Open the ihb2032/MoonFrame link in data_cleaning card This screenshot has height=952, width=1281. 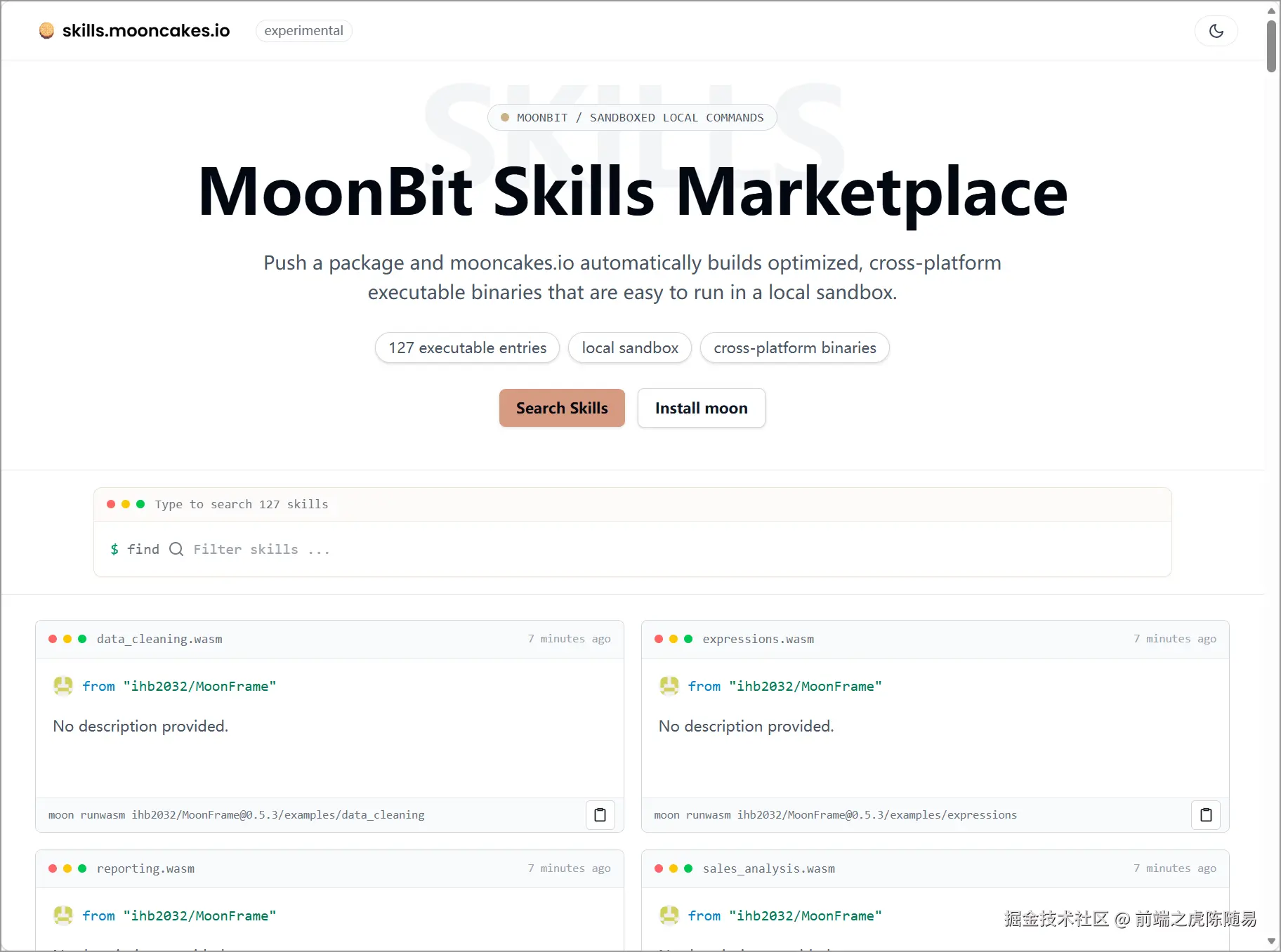click(199, 686)
